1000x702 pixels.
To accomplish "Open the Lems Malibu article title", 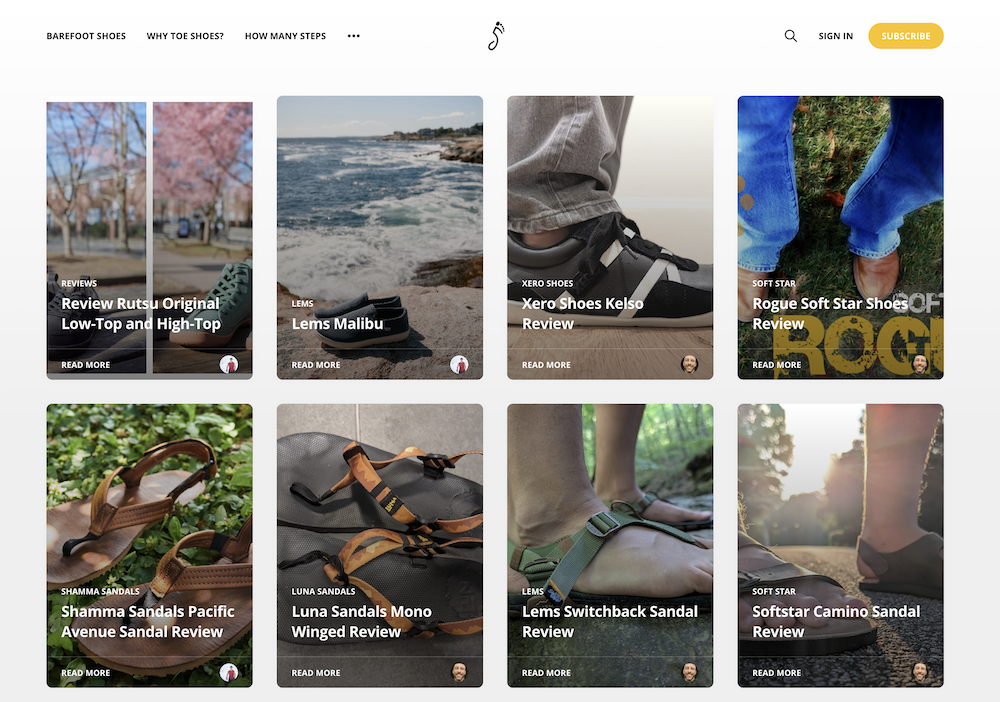I will coord(337,323).
